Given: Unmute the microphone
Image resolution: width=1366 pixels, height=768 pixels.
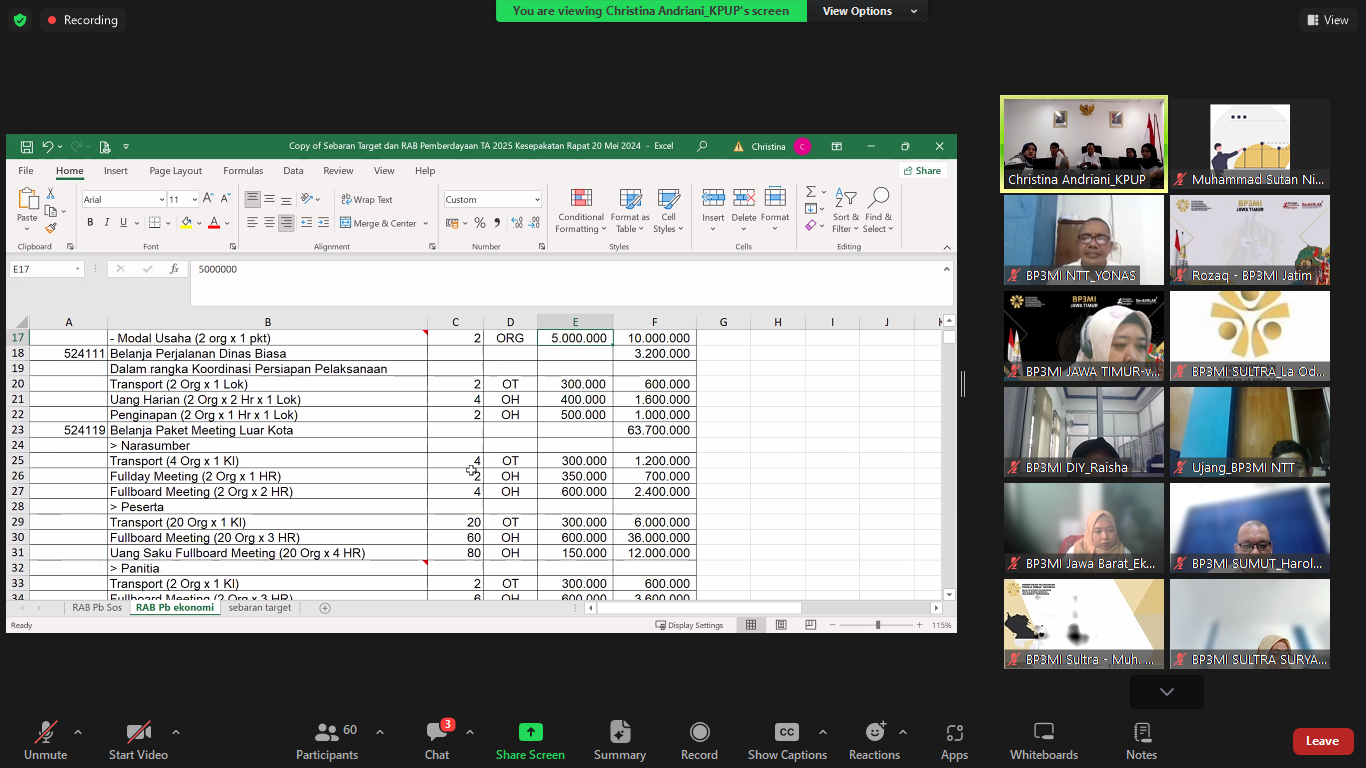Looking at the screenshot, I should (x=45, y=740).
